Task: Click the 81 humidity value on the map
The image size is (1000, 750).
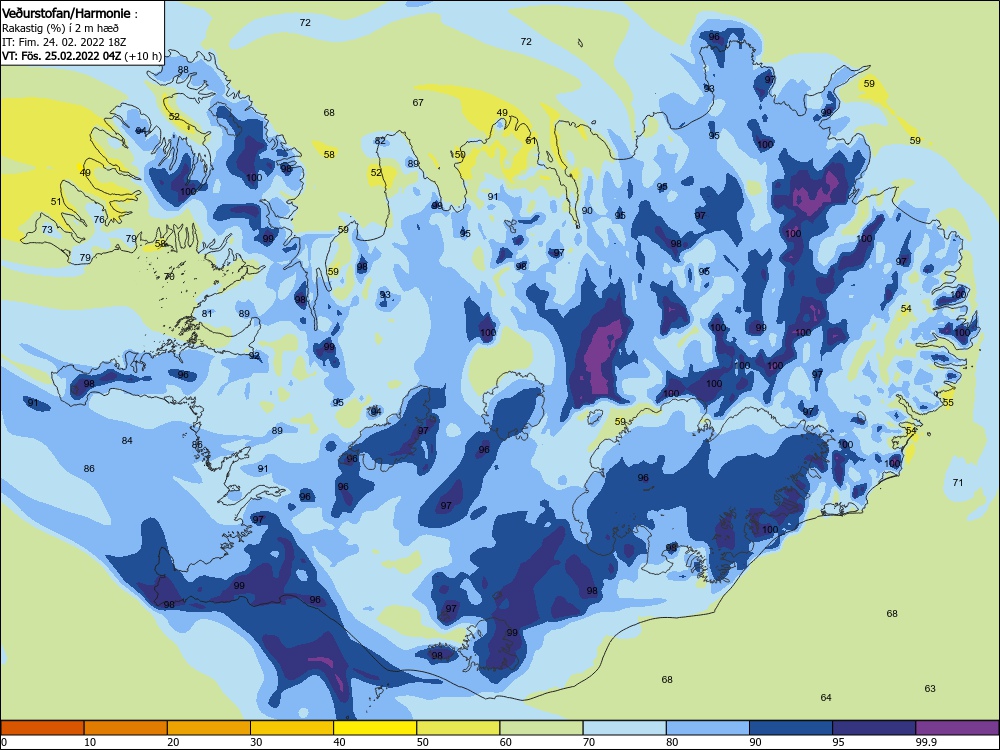Action: pos(207,314)
